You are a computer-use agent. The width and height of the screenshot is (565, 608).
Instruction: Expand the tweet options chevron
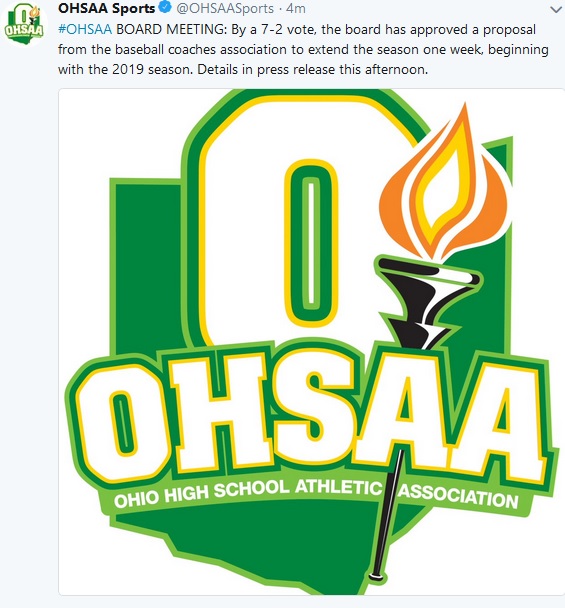(x=556, y=10)
